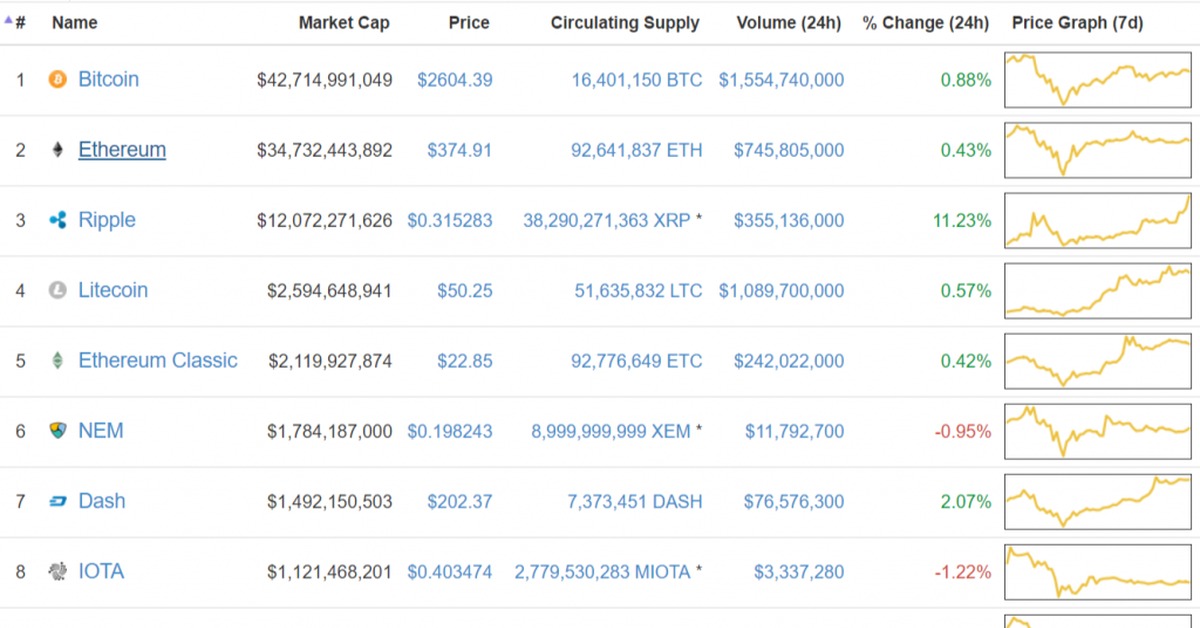
Task: Open Dash 7d price graph thumbnail
Action: [x=1098, y=501]
